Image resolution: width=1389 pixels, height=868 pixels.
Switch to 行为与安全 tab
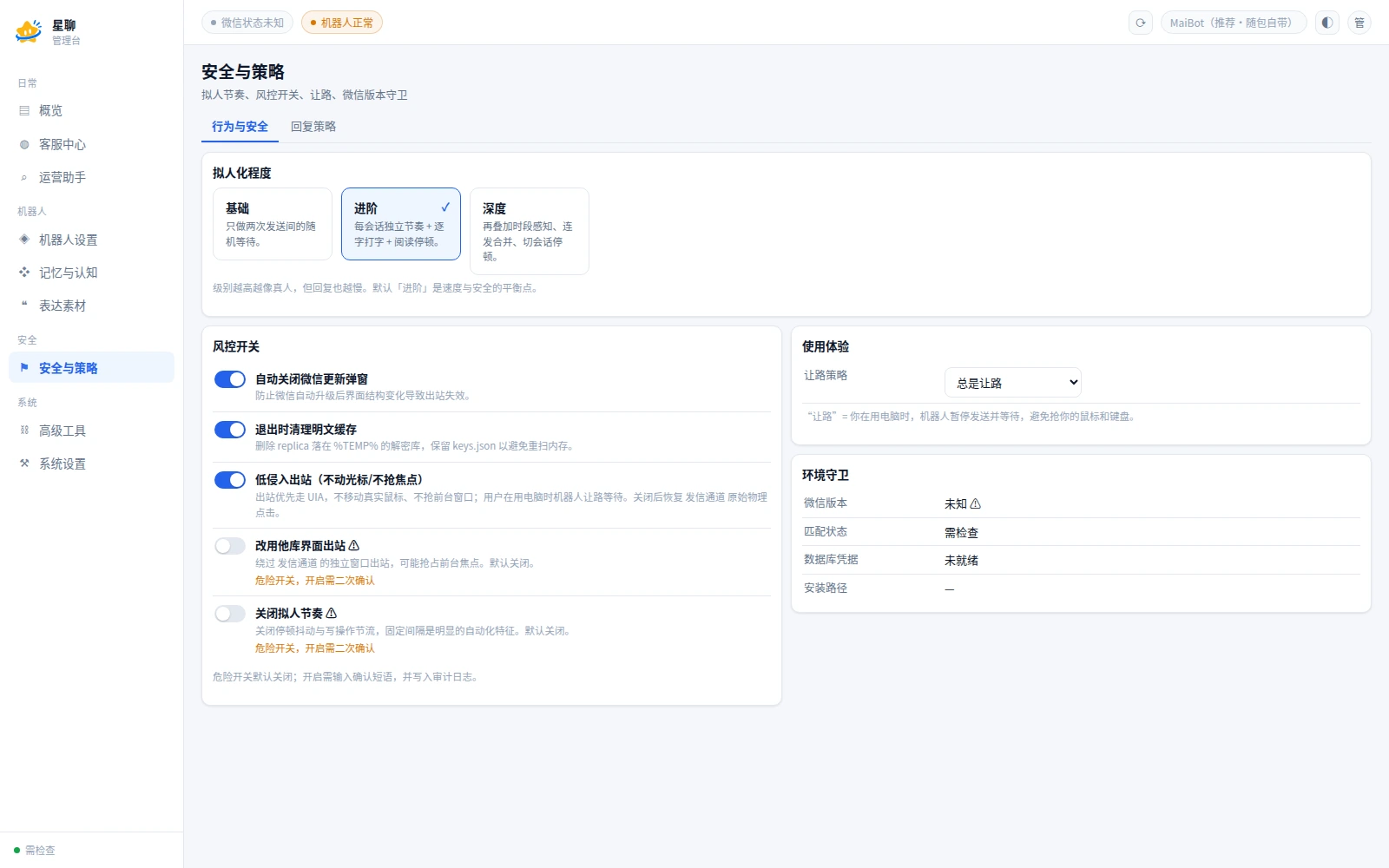(240, 127)
